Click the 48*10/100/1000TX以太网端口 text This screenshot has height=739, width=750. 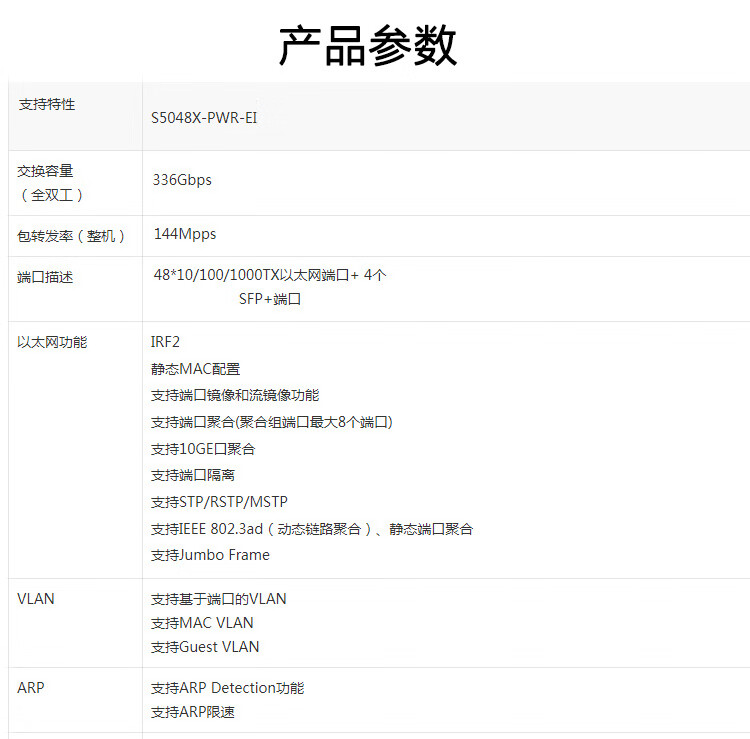click(x=252, y=275)
